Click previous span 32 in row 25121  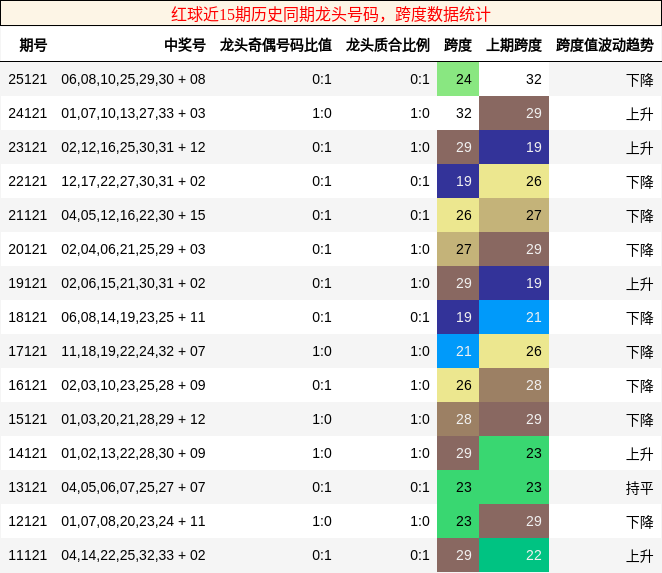[x=514, y=79]
